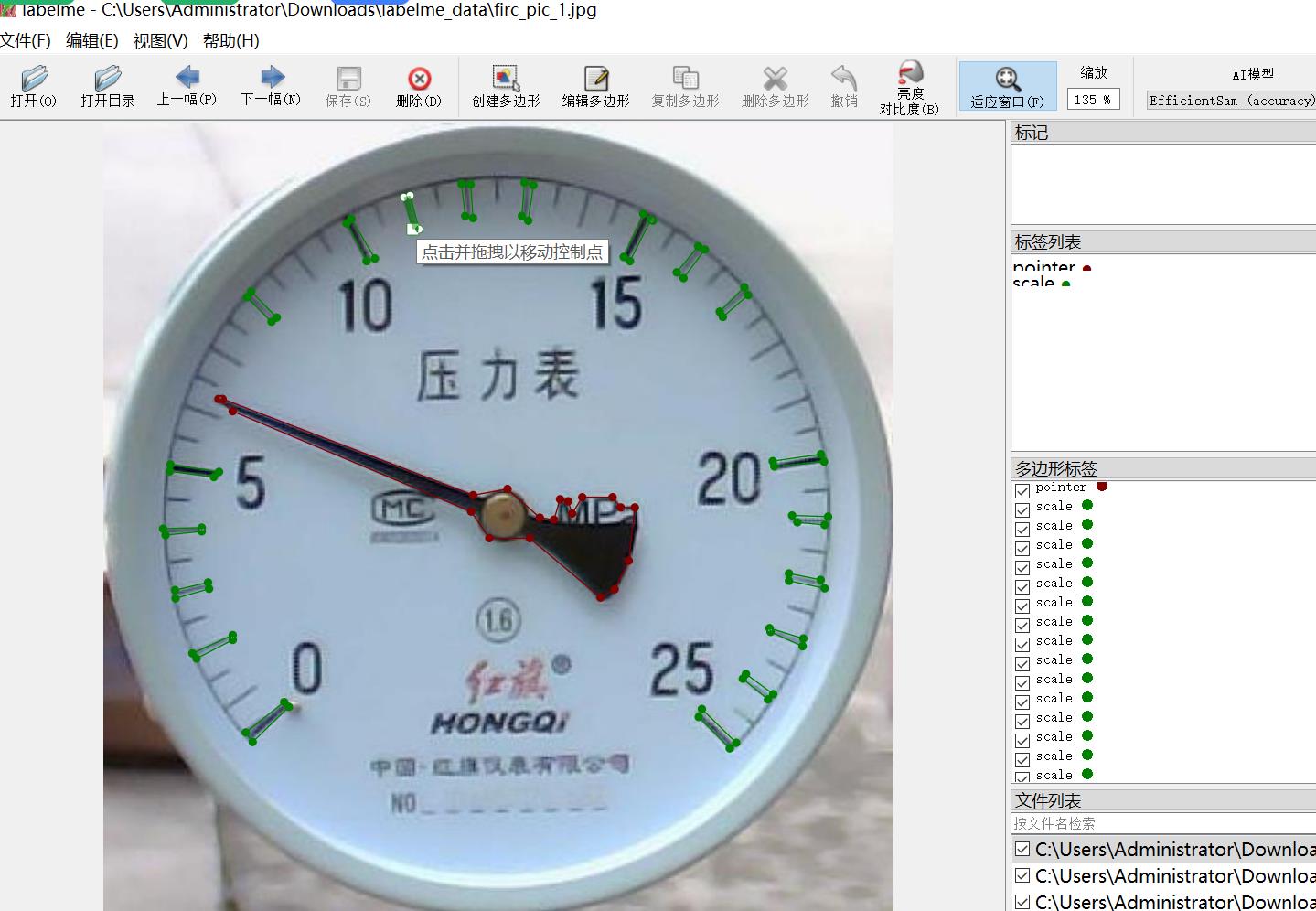
Task: Uncheck the pointer polygon label checkbox
Action: click(1022, 490)
